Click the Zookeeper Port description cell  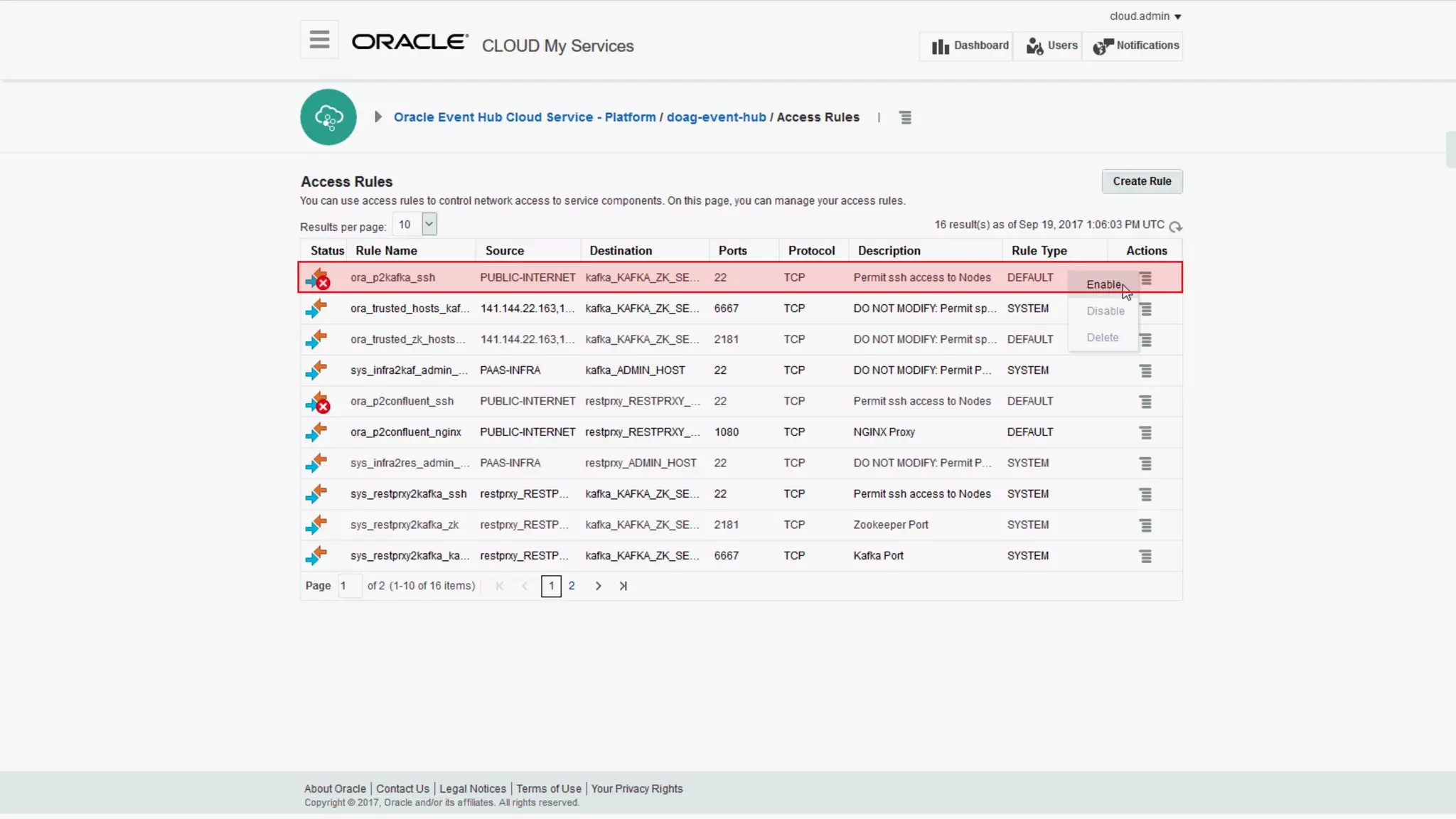tap(891, 525)
